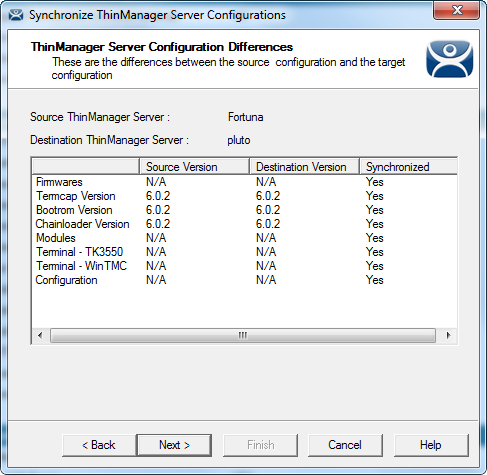Click the horizontal scrollbar thumb
Viewport: 487px width, 475px height.
coord(243,335)
